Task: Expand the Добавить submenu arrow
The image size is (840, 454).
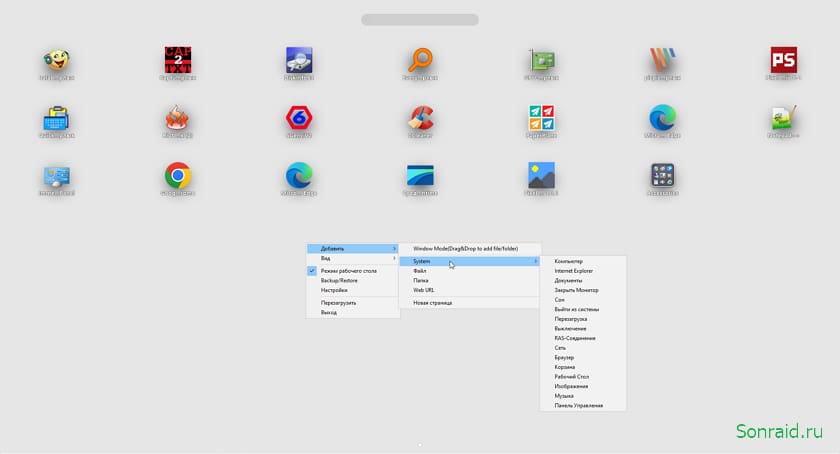Action: point(394,249)
